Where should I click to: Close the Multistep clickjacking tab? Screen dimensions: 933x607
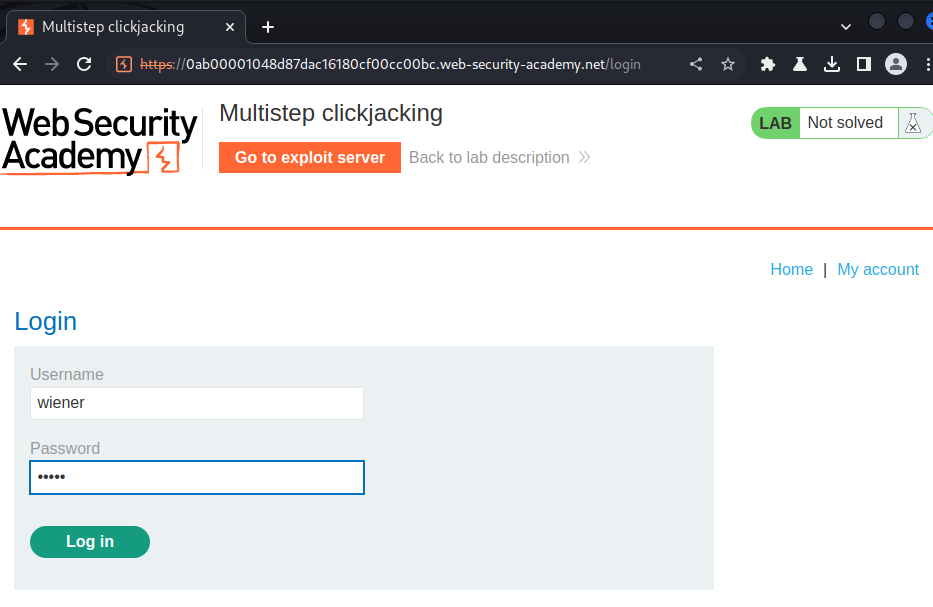pos(230,27)
